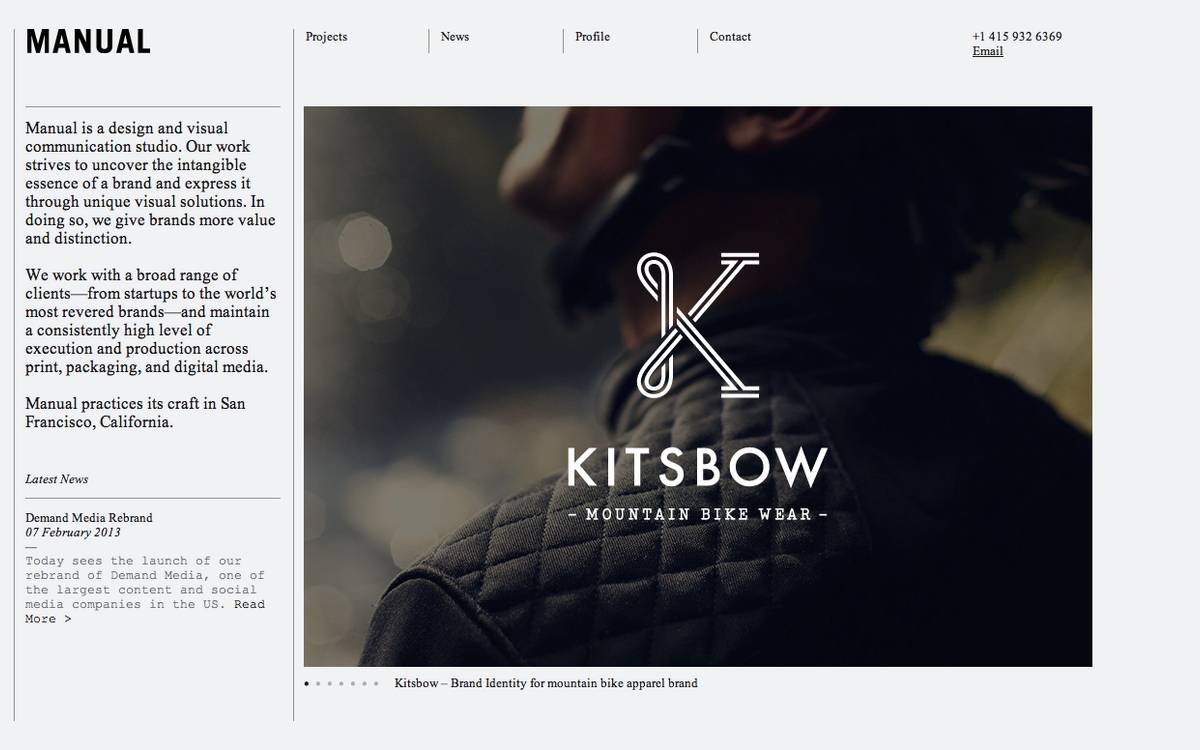Viewport: 1200px width, 750px height.
Task: Select the third slideshow dot
Action: pos(330,684)
